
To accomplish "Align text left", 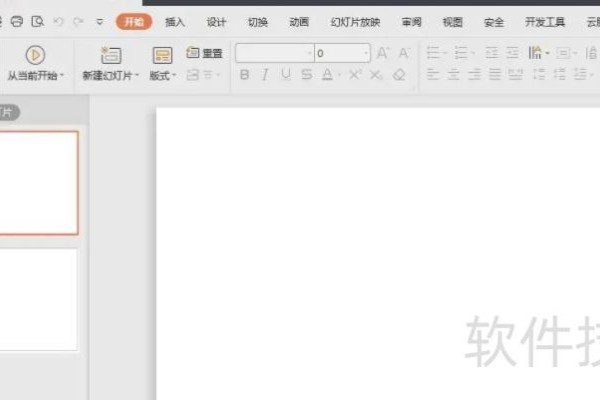I will [x=433, y=74].
